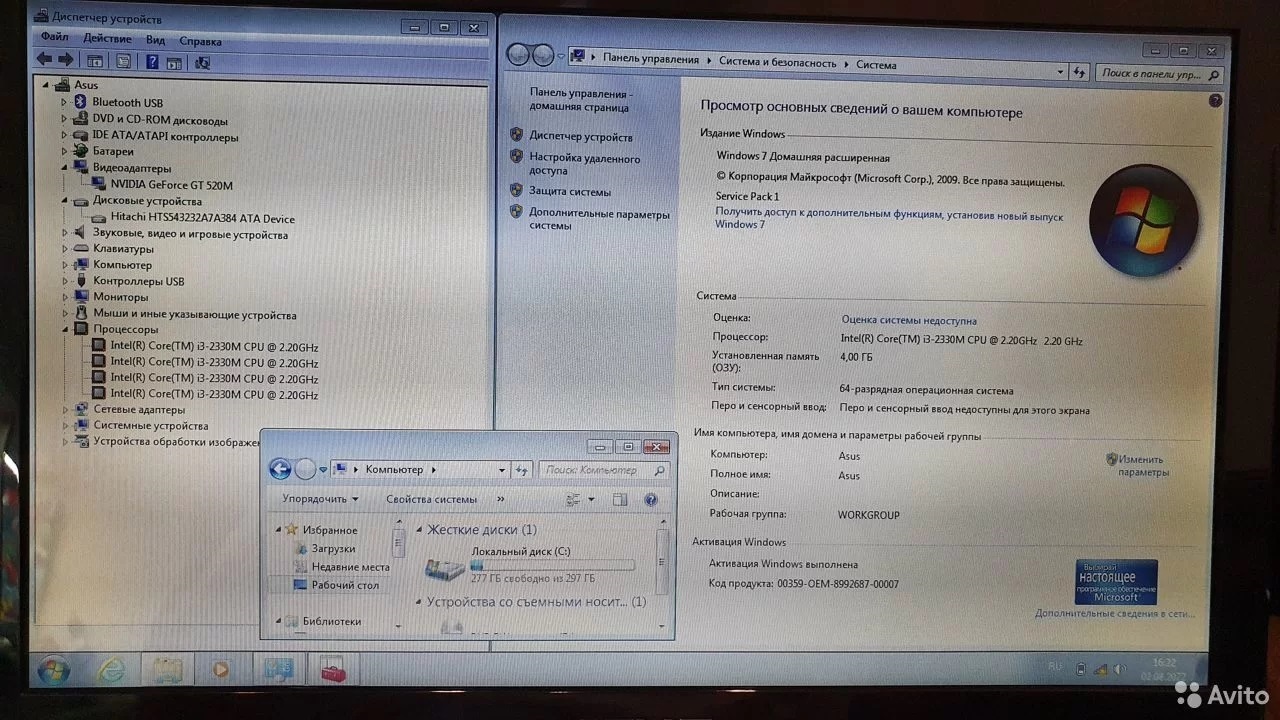Click Forward arrow in Device Manager toolbar
The width and height of the screenshot is (1280, 720).
tap(65, 61)
